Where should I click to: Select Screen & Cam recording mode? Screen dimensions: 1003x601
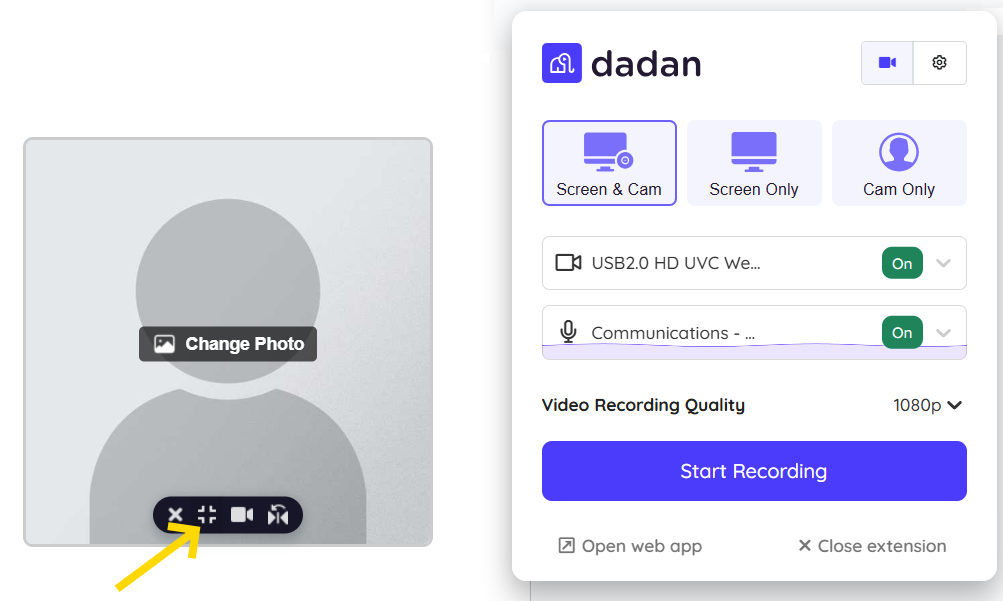tap(609, 163)
